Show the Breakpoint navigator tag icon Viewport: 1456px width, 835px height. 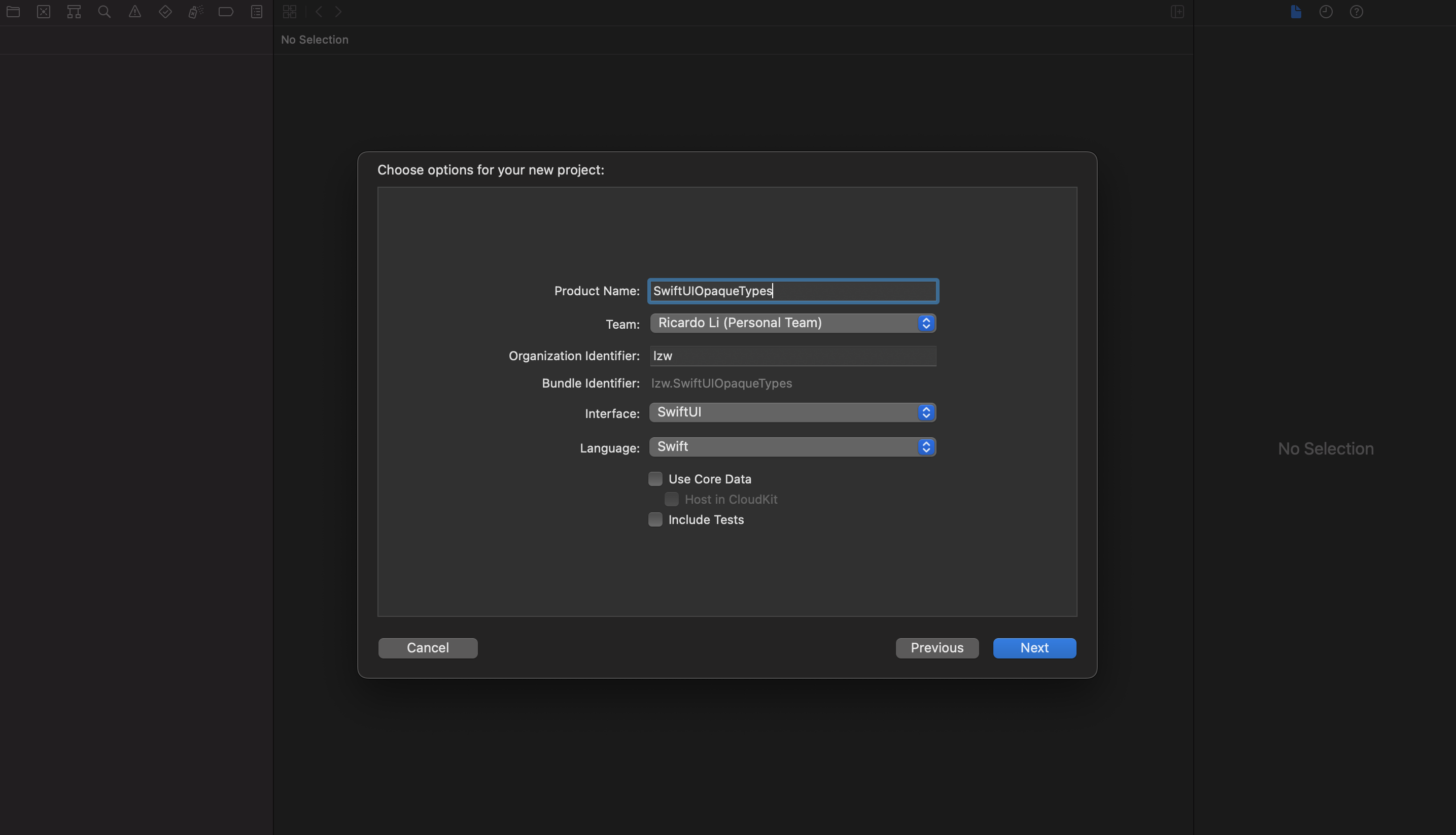226,12
